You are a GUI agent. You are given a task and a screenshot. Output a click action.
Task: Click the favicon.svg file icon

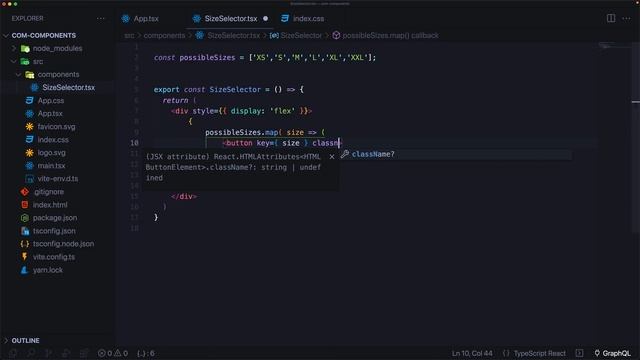point(29,127)
